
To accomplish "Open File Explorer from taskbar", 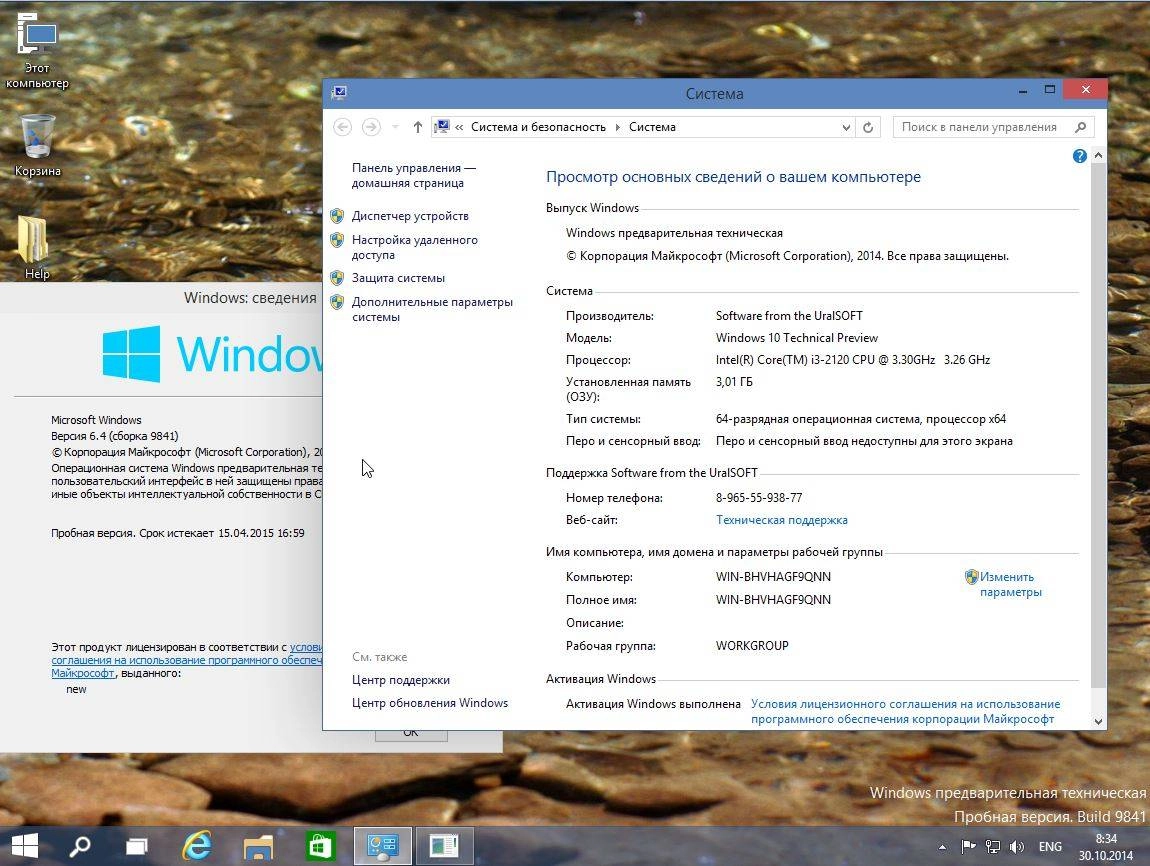I will [x=257, y=846].
